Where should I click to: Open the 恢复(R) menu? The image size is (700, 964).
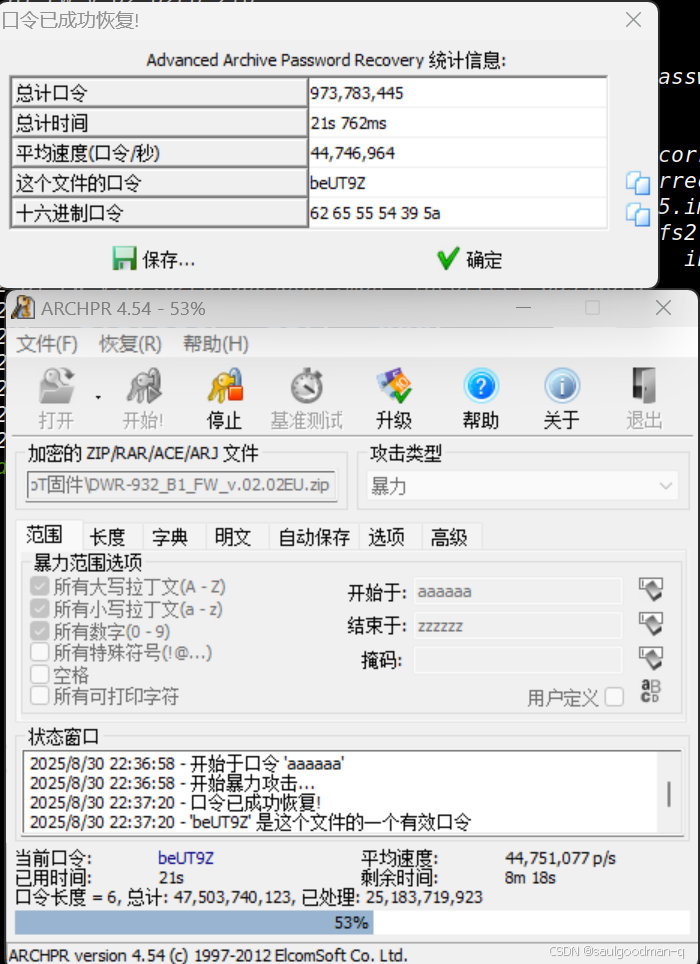[130, 344]
